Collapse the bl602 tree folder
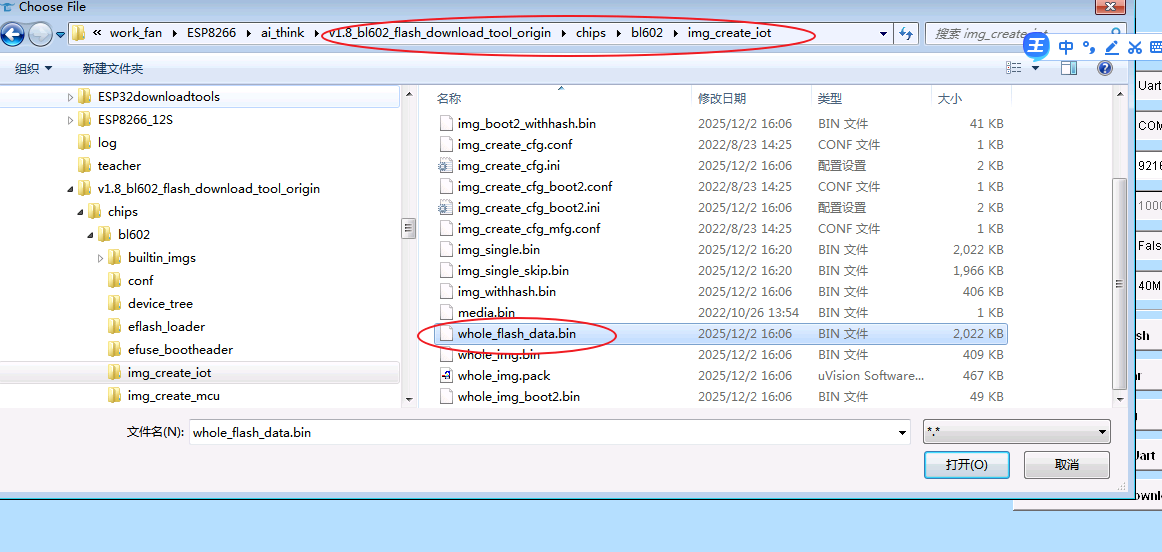The height and width of the screenshot is (552, 1162). 91,235
